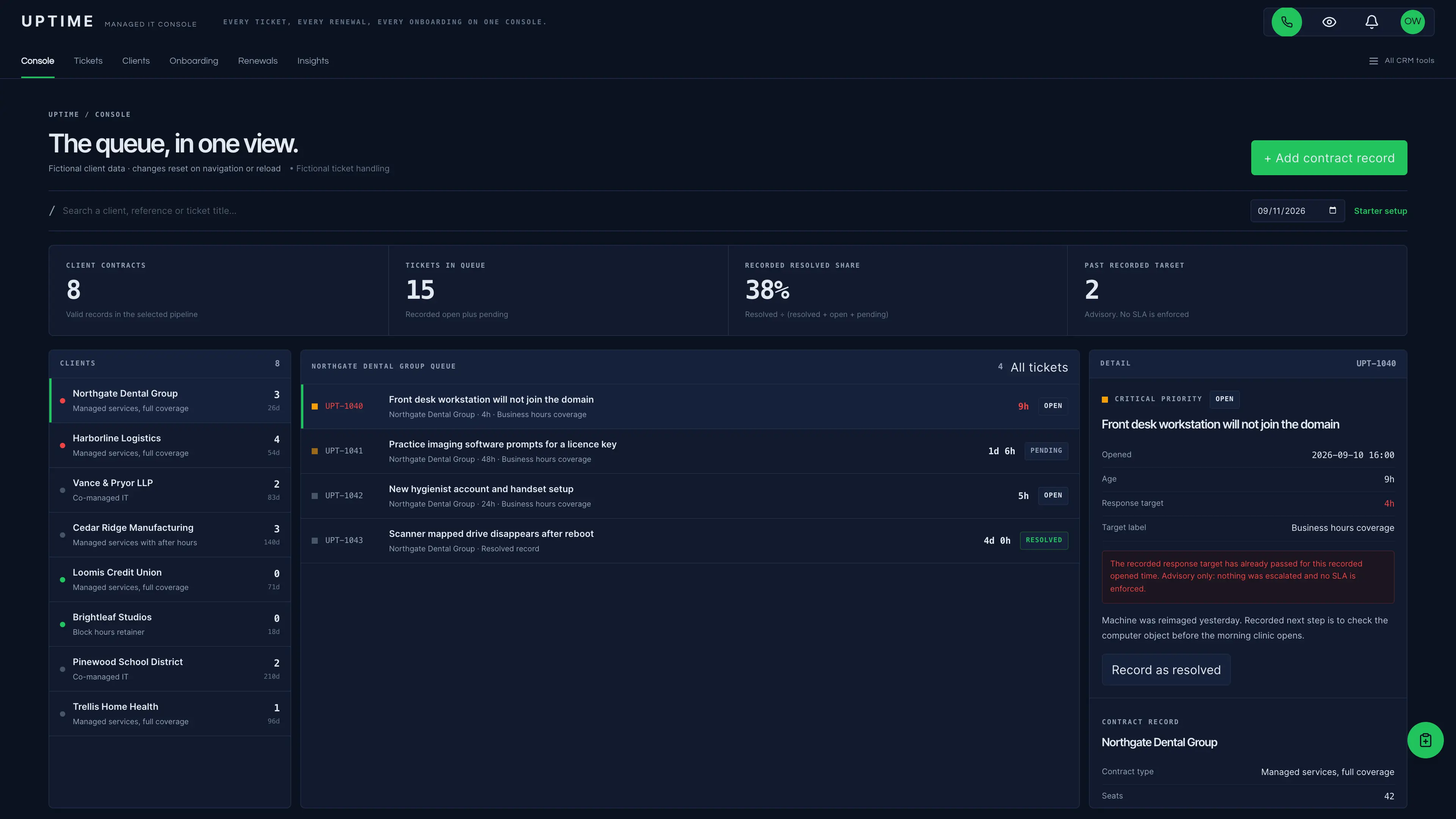Switch to the Console tab
Screen dimensions: 1456x819
37,61
